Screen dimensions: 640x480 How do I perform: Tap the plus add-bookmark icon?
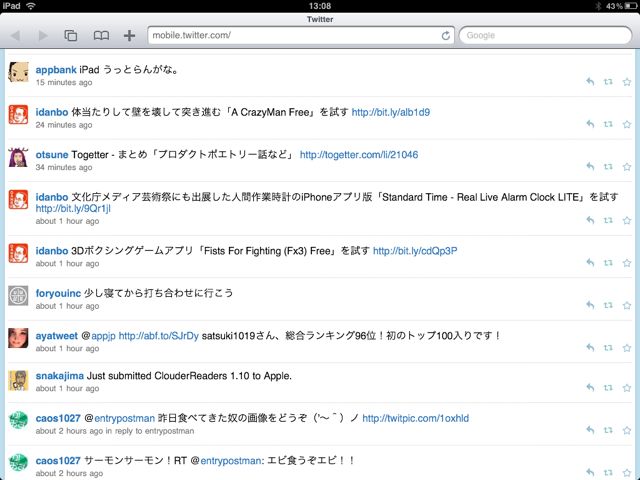click(129, 36)
